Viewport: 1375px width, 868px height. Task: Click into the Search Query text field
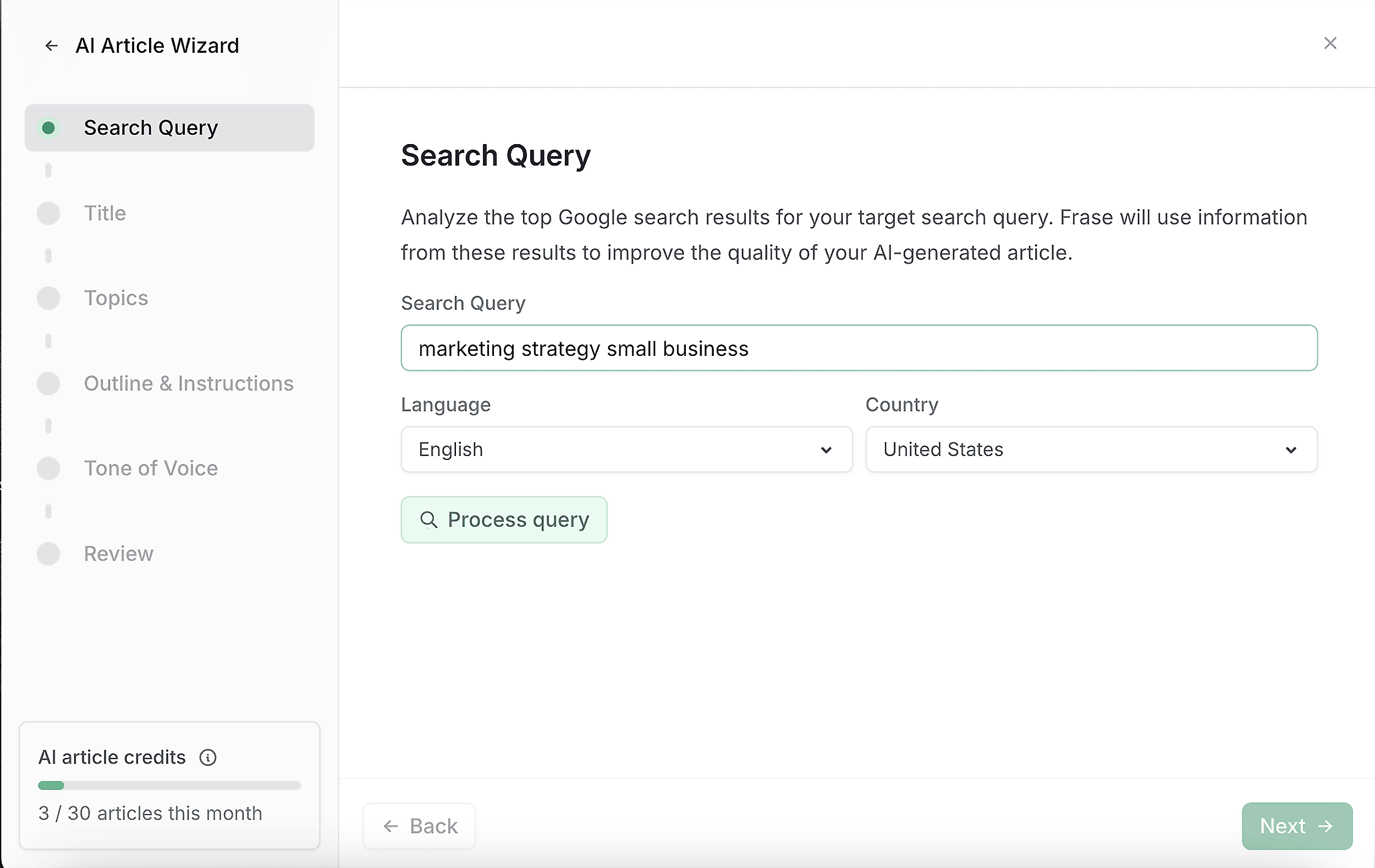click(859, 348)
